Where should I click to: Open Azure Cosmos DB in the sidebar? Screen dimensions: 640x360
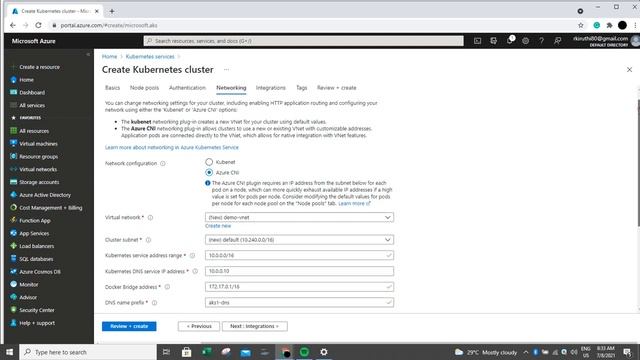(40, 272)
